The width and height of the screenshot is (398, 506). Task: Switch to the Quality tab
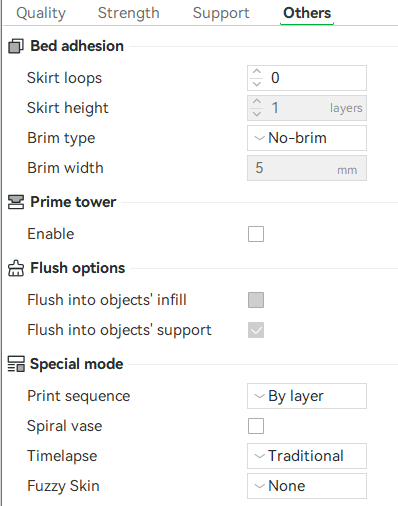click(x=41, y=13)
